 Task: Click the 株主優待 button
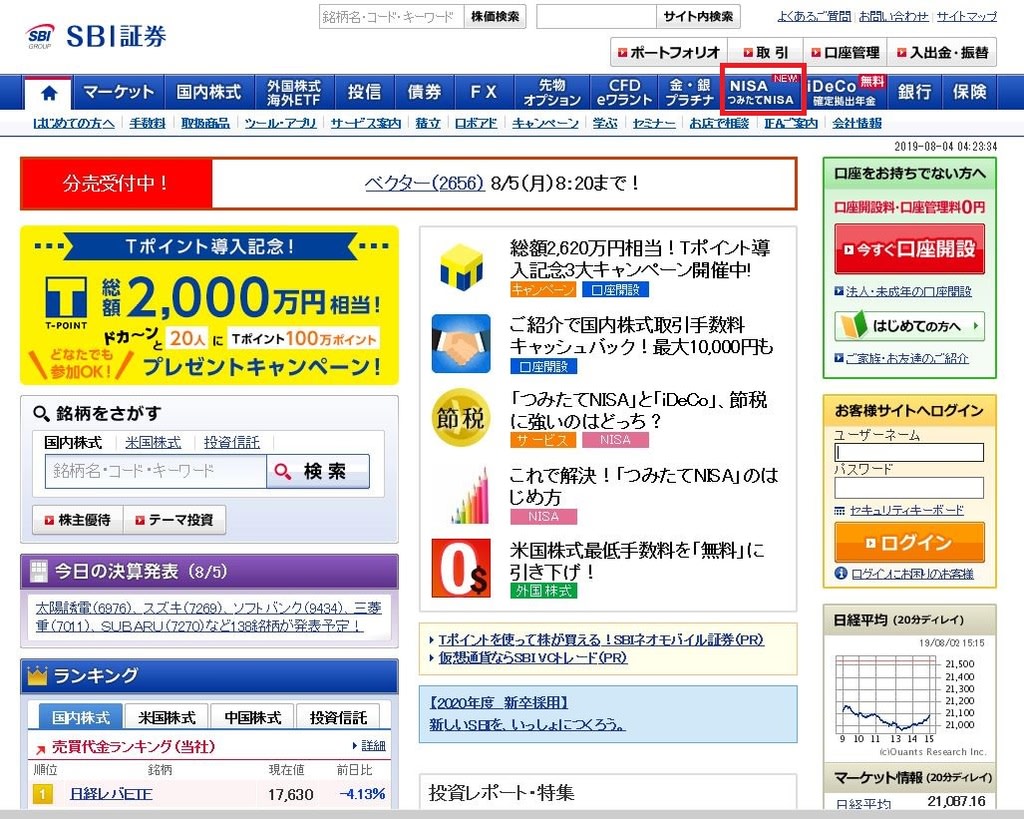click(x=78, y=520)
